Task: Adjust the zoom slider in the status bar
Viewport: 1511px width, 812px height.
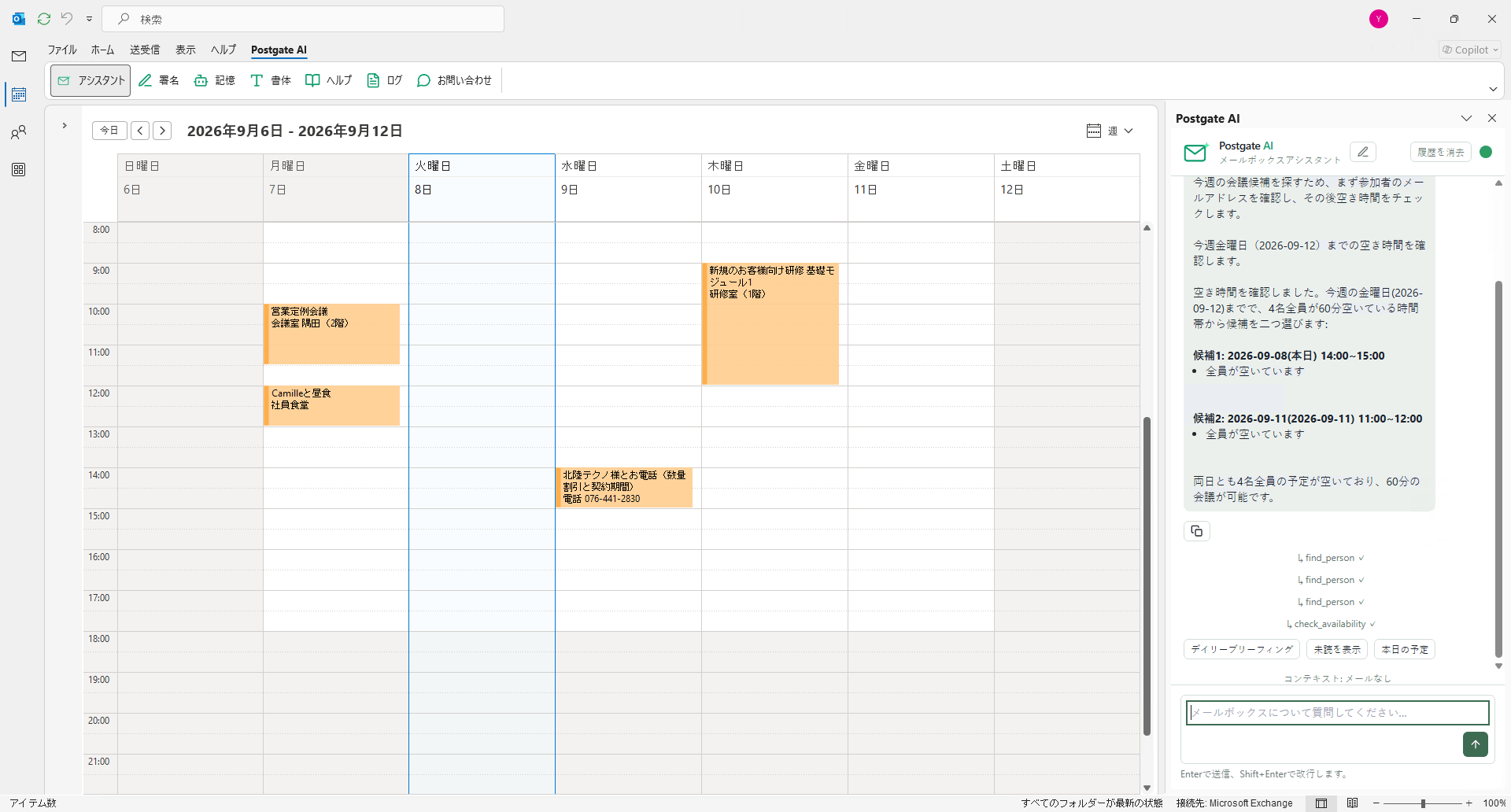Action: coord(1423,803)
